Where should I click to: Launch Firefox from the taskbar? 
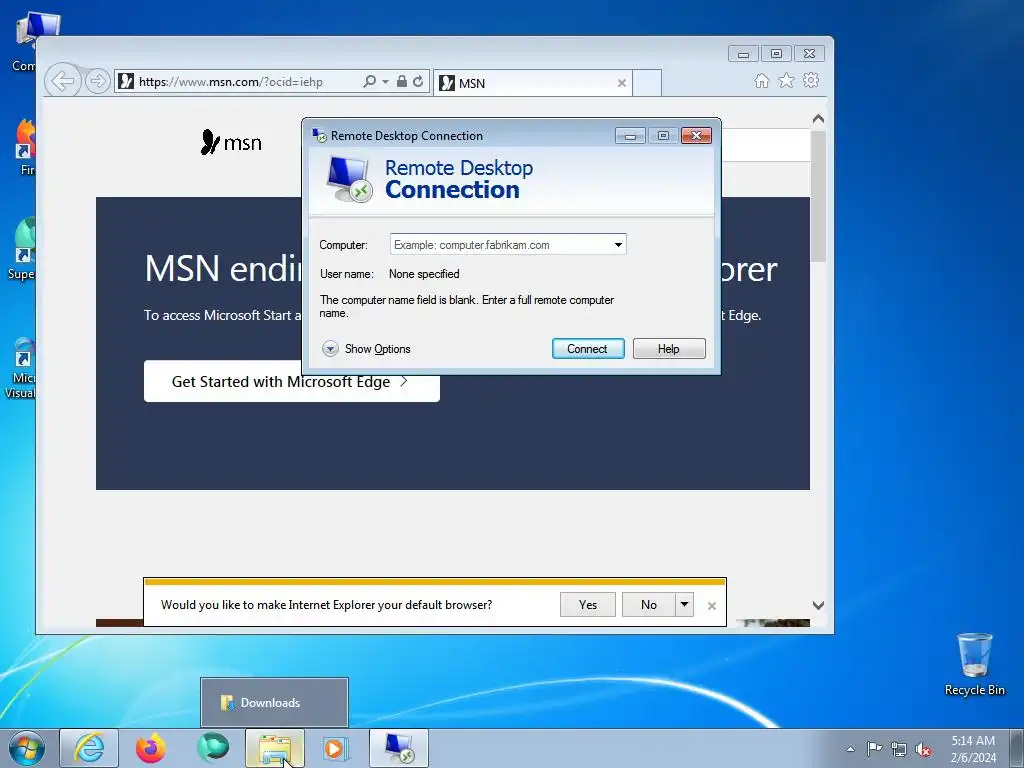(x=151, y=748)
